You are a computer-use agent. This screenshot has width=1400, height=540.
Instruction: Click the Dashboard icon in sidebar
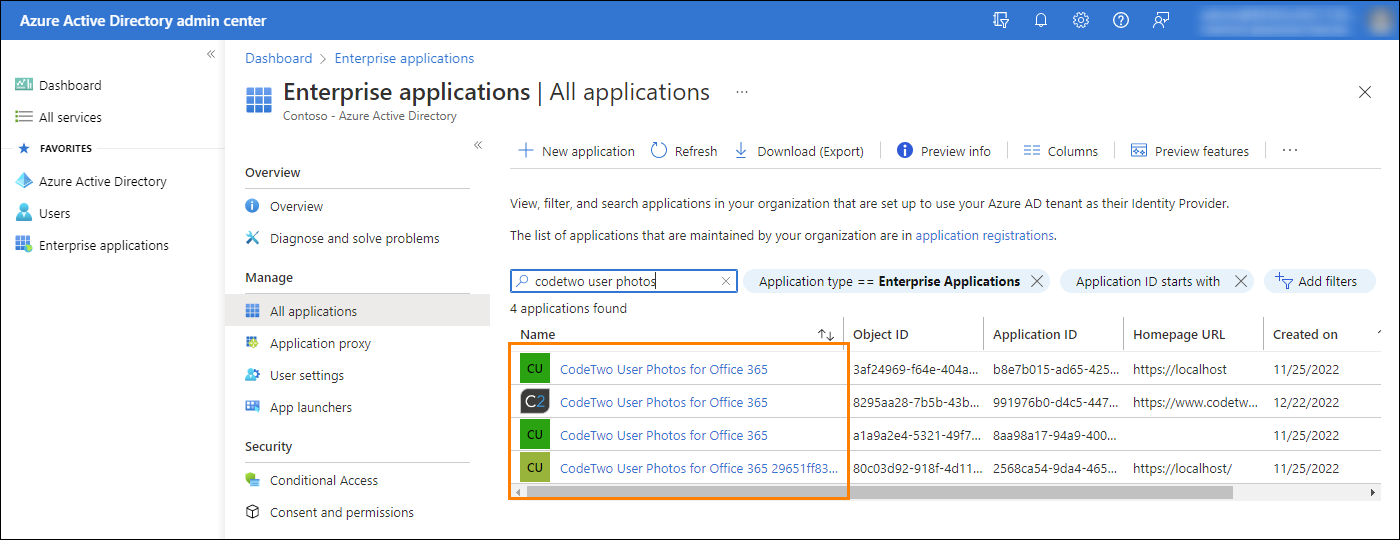coord(24,85)
